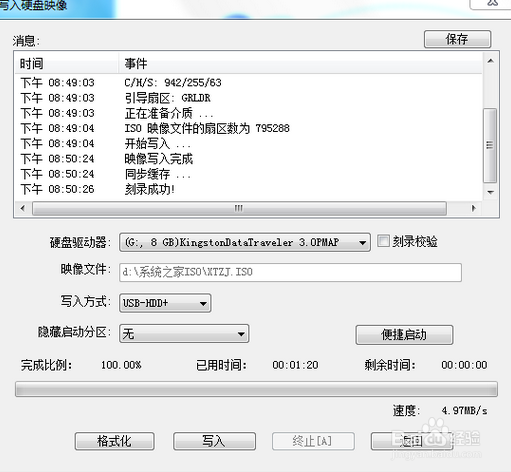Image resolution: width=511 pixels, height=472 pixels.
Task: Click the elapsed time value '00:01:20'
Action: coord(295,365)
